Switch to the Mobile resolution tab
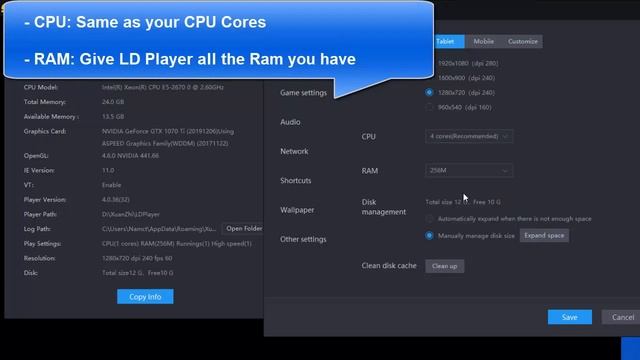This screenshot has height=360, width=640. click(483, 41)
